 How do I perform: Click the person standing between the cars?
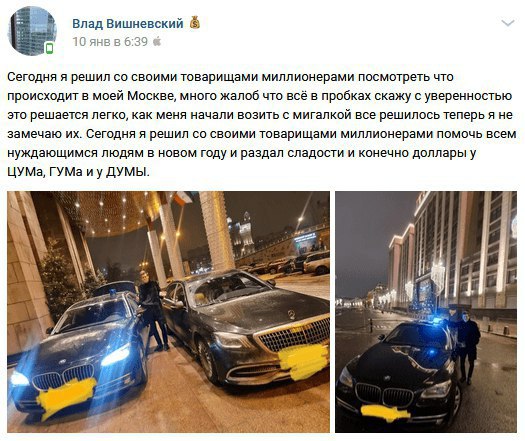[x=152, y=310]
